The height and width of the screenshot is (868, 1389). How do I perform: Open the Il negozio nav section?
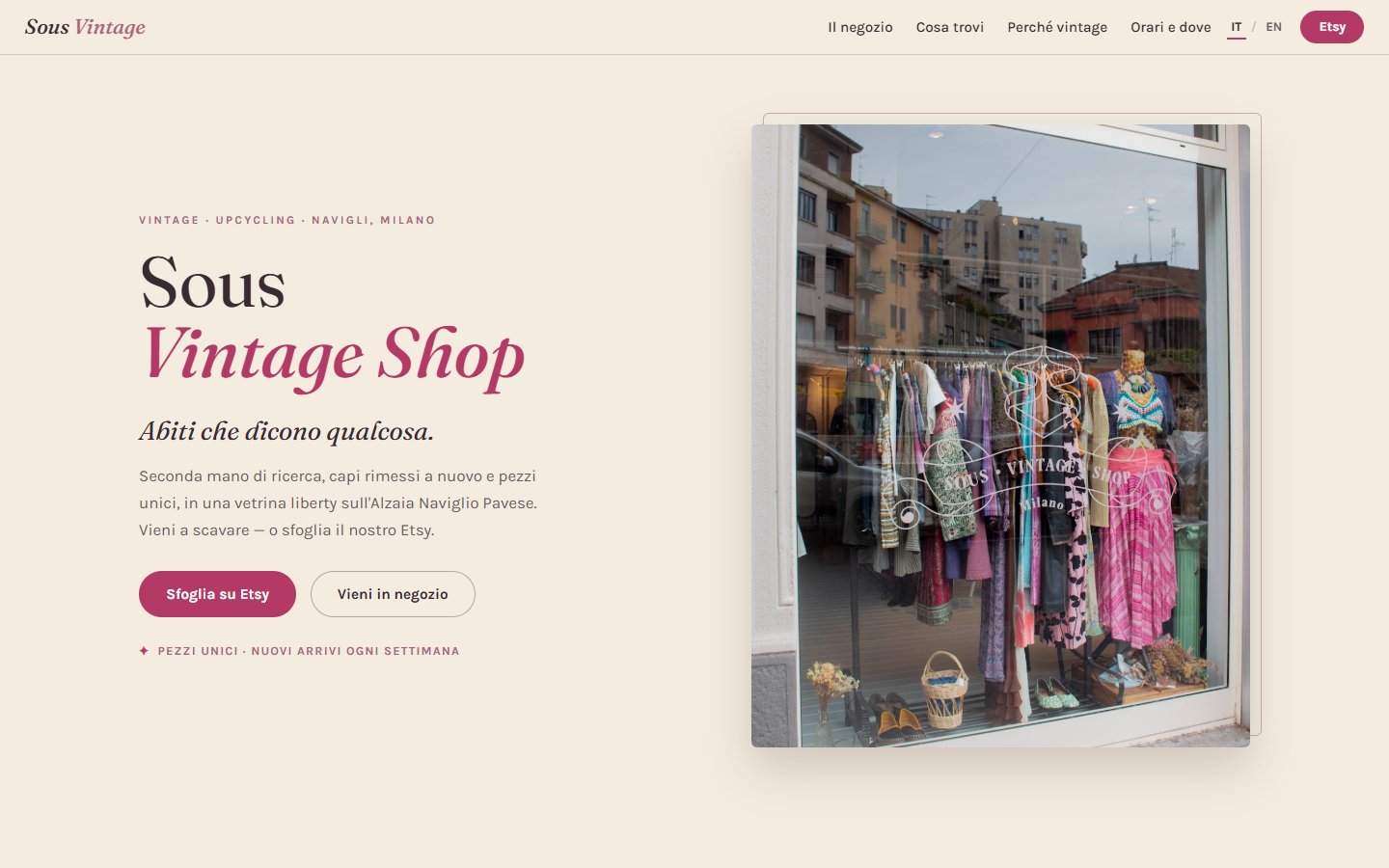tap(859, 27)
